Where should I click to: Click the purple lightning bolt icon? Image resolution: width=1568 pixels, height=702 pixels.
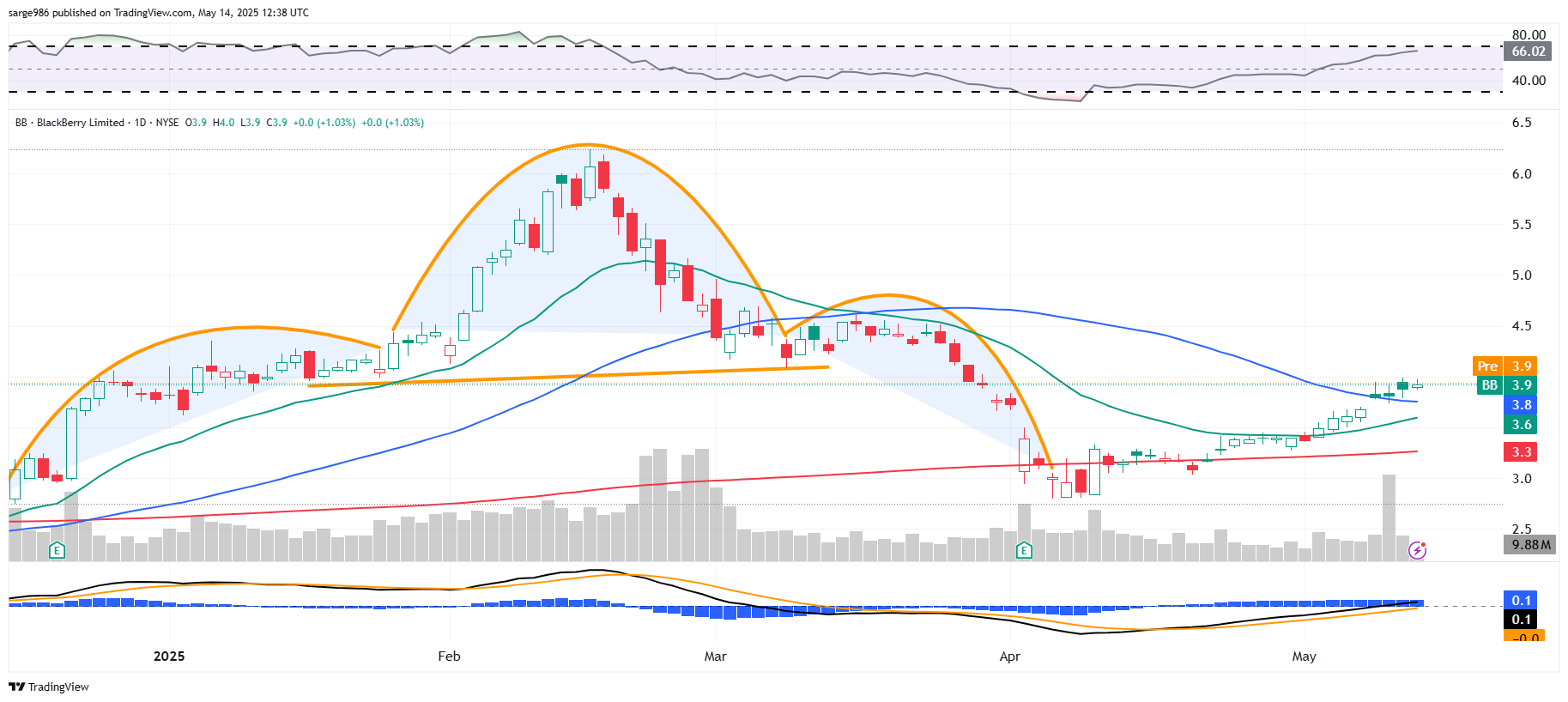coord(1417,550)
